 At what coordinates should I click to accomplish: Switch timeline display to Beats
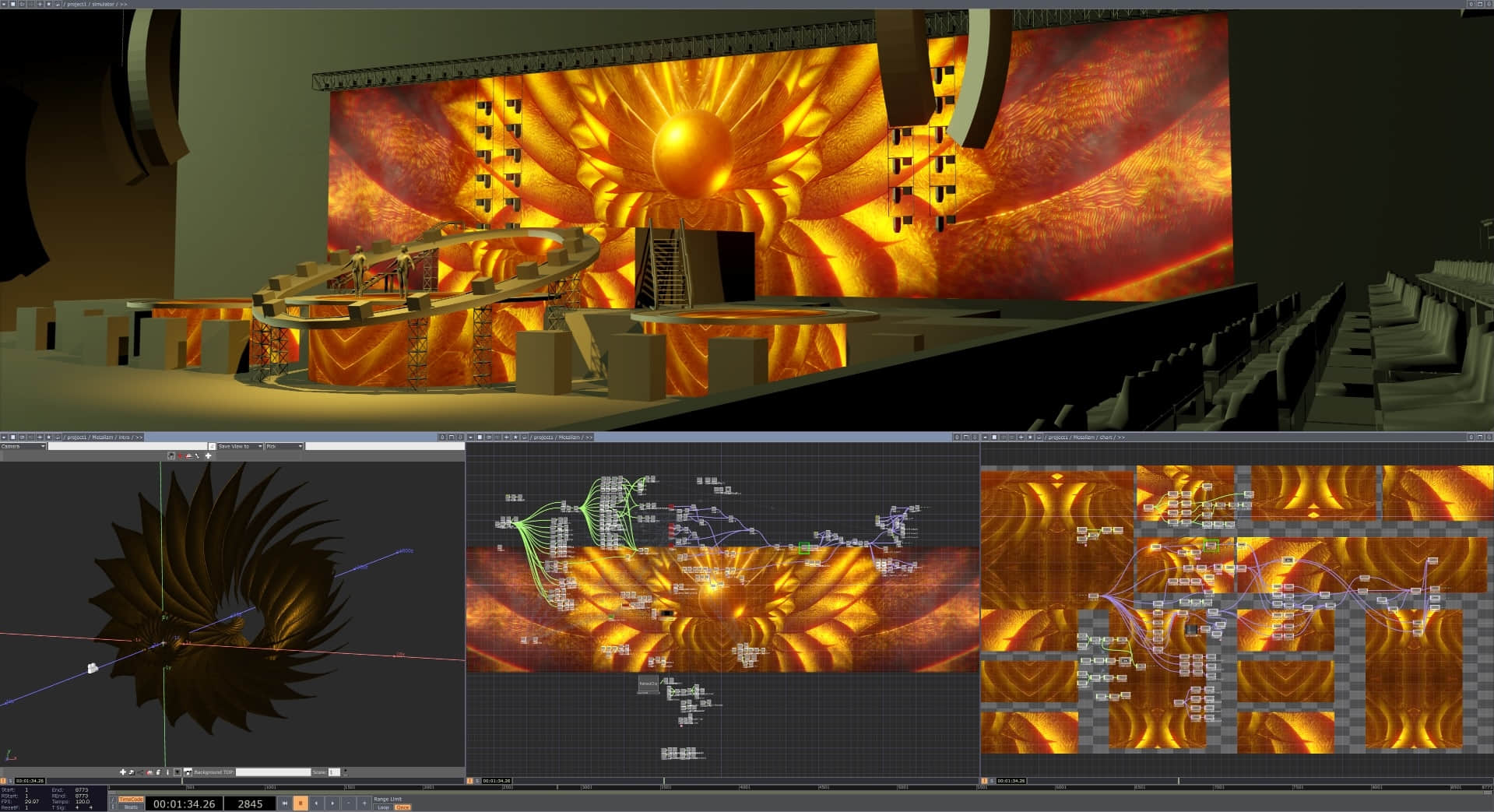coord(131,807)
